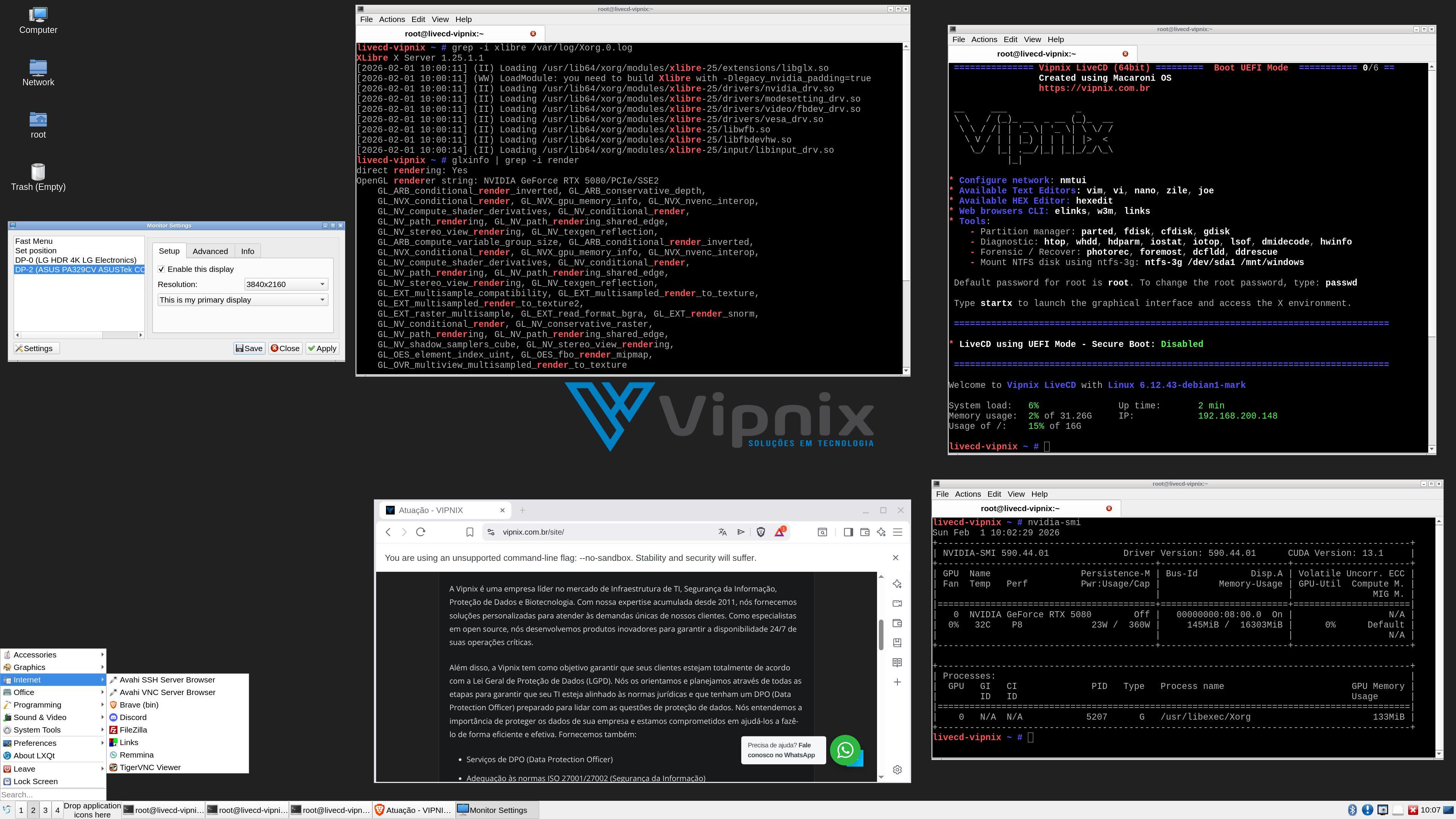The width and height of the screenshot is (1456, 819).
Task: Click the Bluetooth tray icon
Action: coord(1352,810)
